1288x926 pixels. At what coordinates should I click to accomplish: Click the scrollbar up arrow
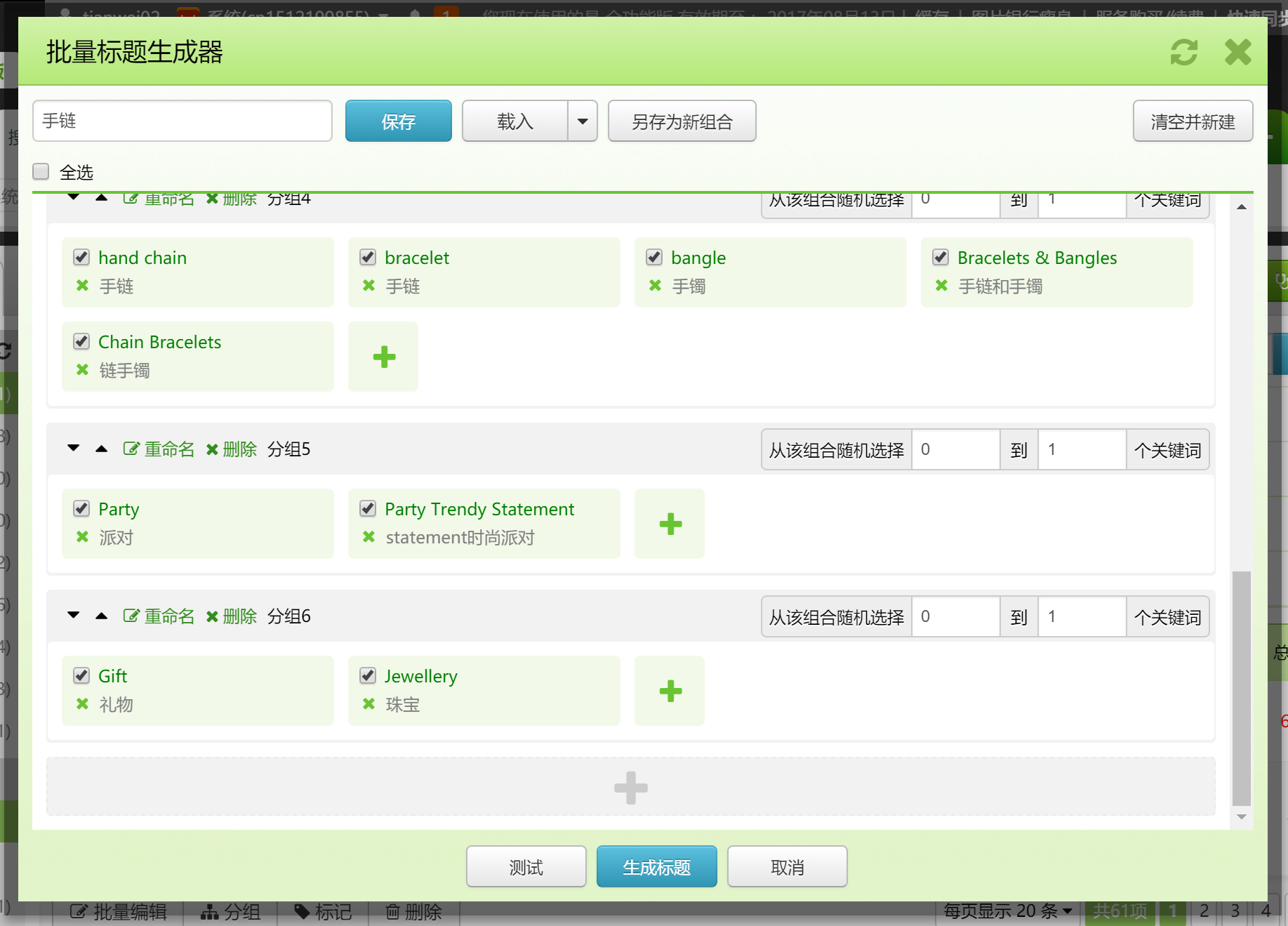(x=1241, y=206)
